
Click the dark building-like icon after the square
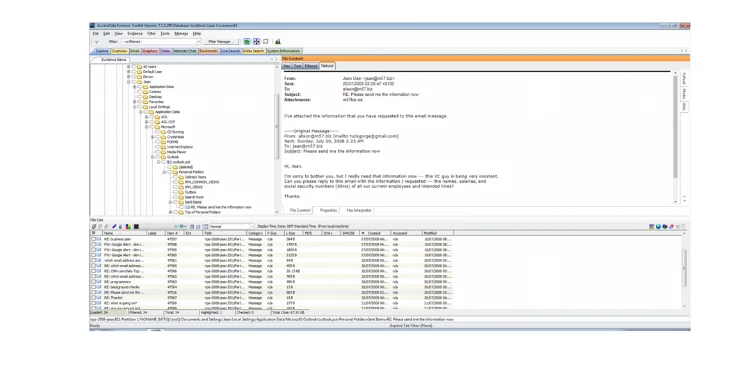(278, 42)
